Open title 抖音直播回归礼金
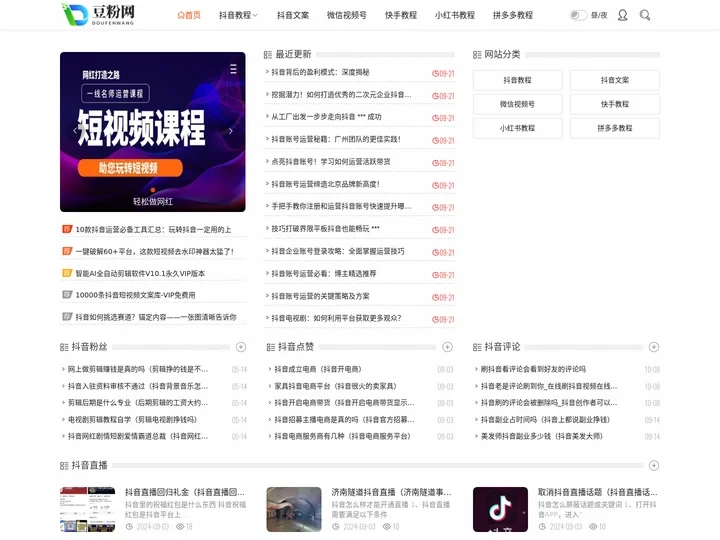Image resolution: width=720 pixels, height=540 pixels. pos(185,492)
